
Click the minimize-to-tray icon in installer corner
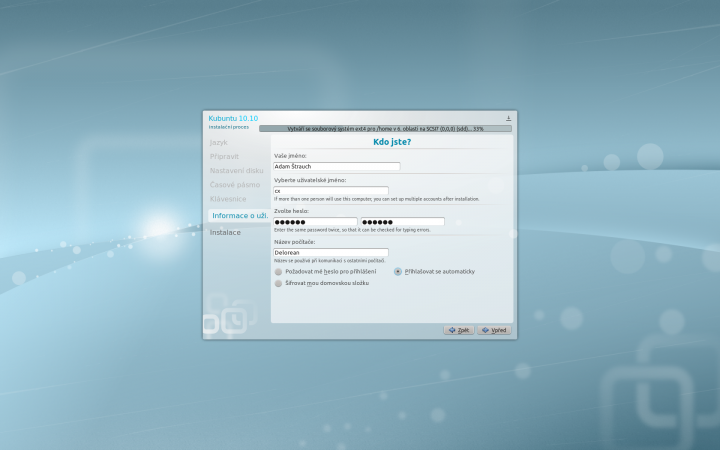coord(508,118)
